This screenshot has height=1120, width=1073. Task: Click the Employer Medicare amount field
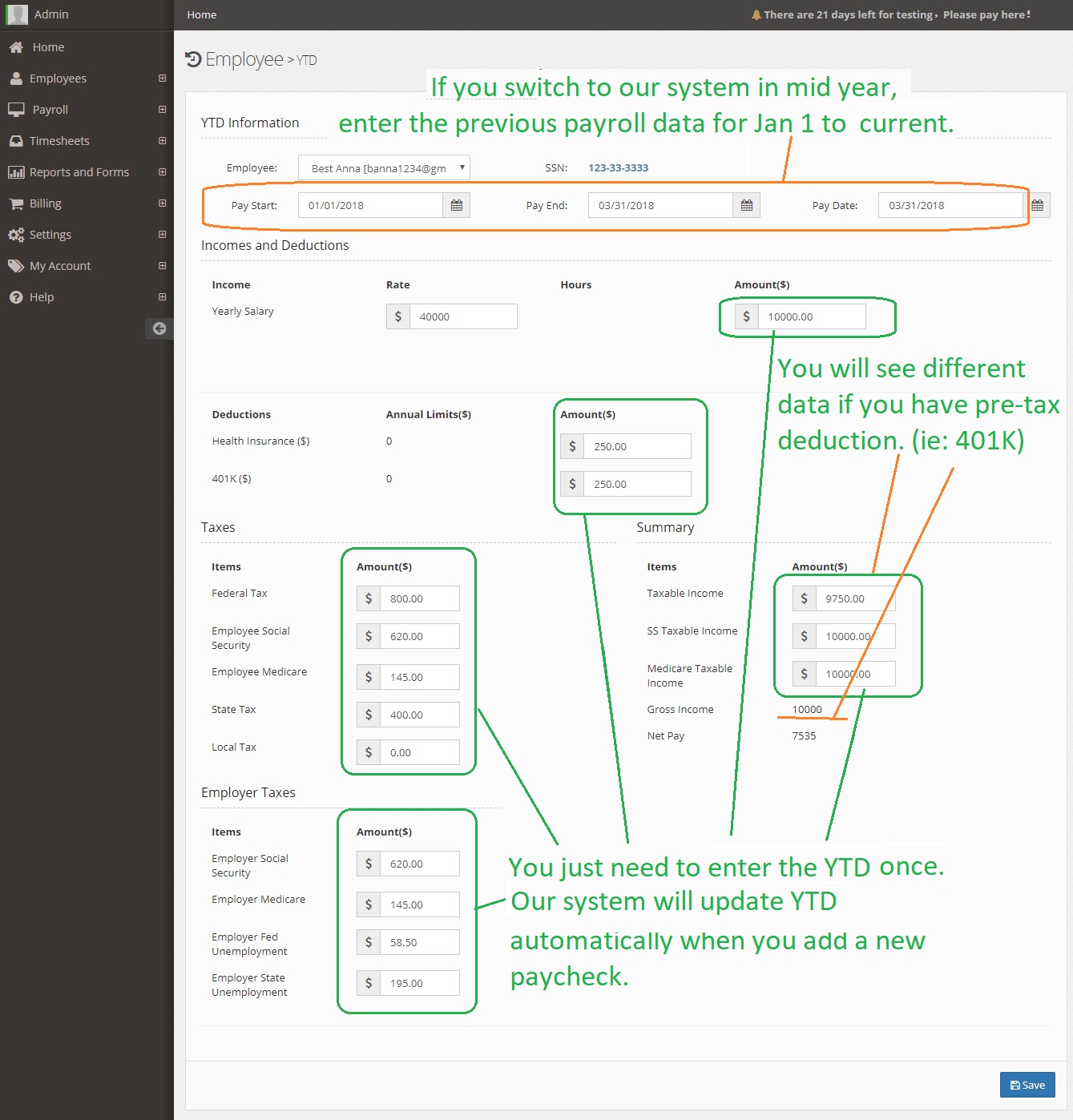[x=420, y=904]
